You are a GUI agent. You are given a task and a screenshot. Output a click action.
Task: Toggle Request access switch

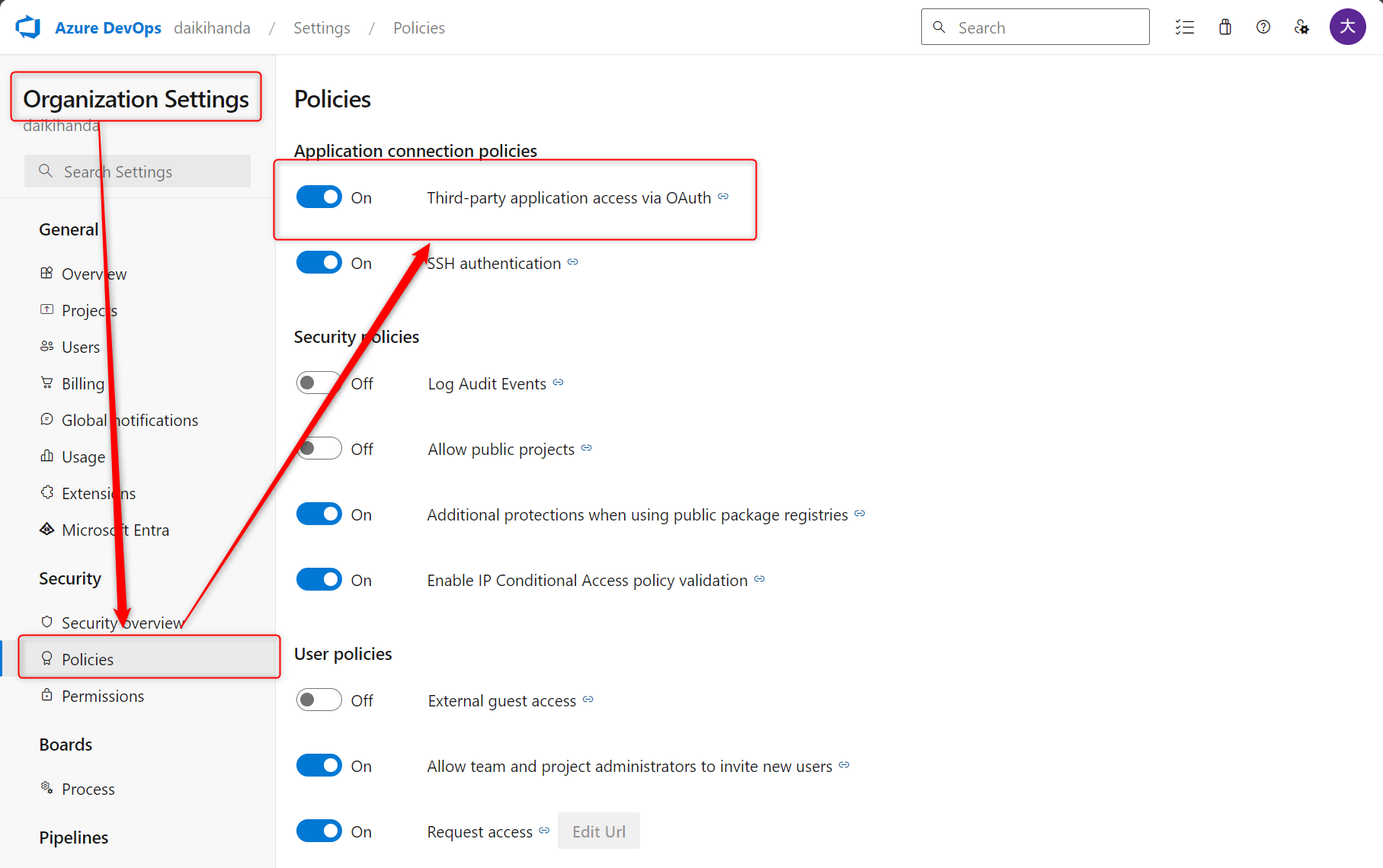tap(319, 831)
